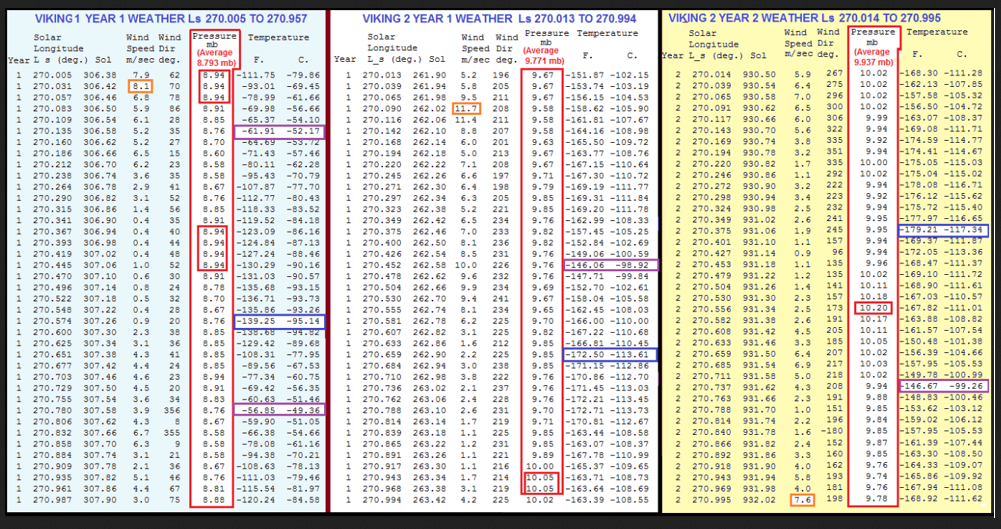The height and width of the screenshot is (529, 1001).
Task: Click Fahrenheit temperature -56.85
Action: [x=258, y=410]
